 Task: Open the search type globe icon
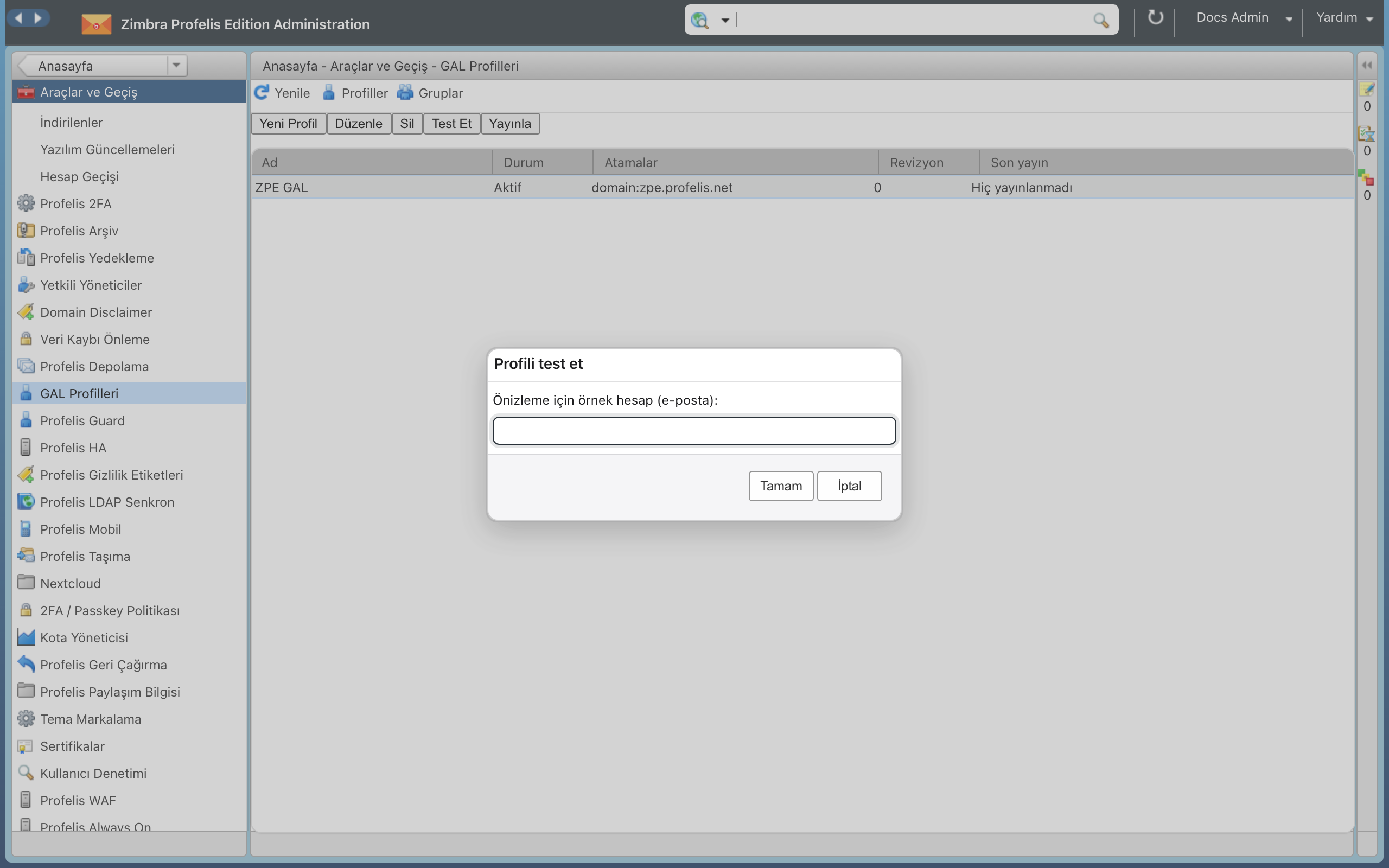[x=700, y=20]
